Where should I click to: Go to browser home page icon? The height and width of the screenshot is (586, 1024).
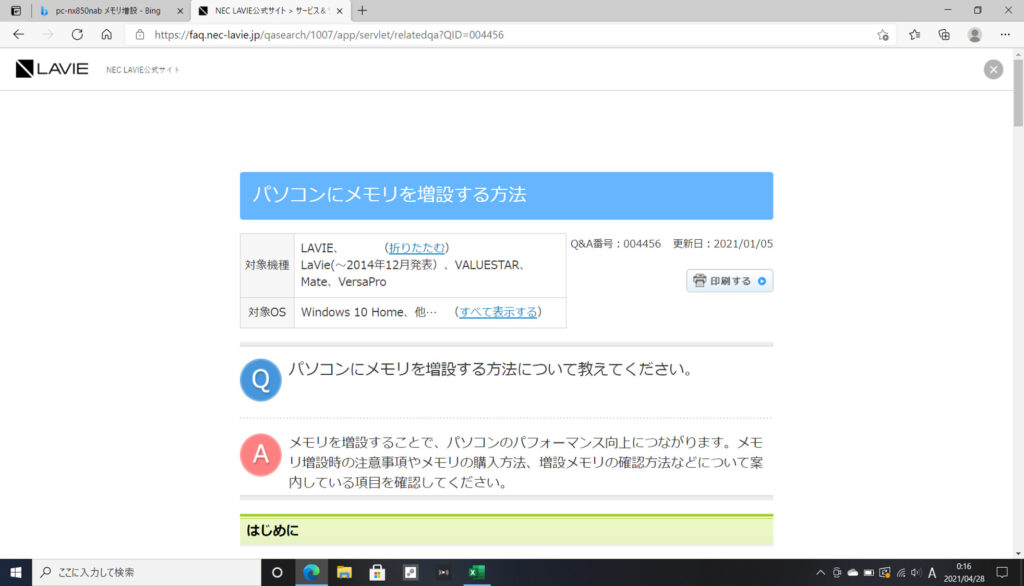coord(107,34)
